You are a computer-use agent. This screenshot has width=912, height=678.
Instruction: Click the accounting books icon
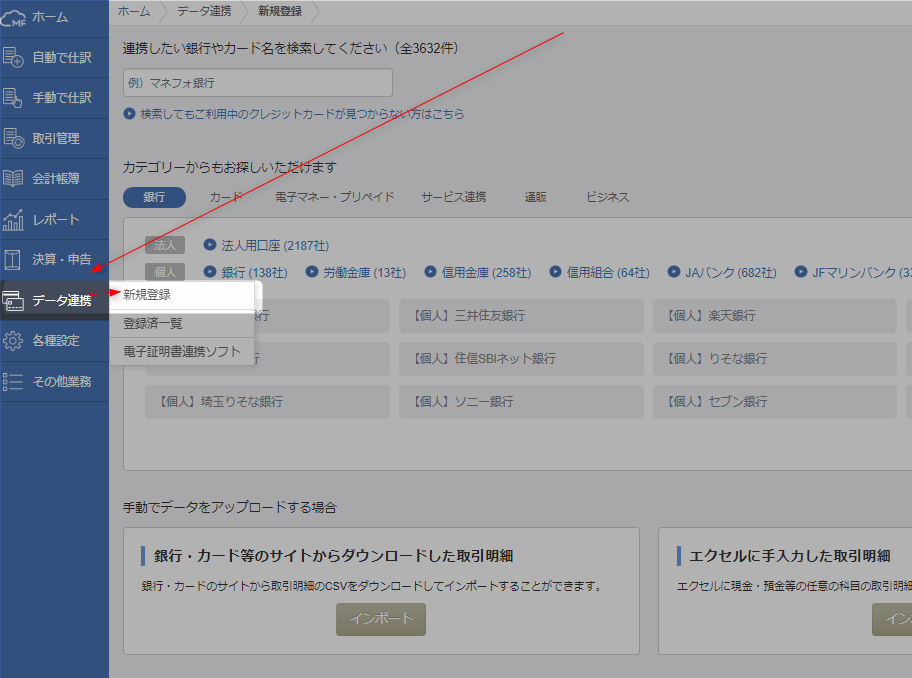14,179
